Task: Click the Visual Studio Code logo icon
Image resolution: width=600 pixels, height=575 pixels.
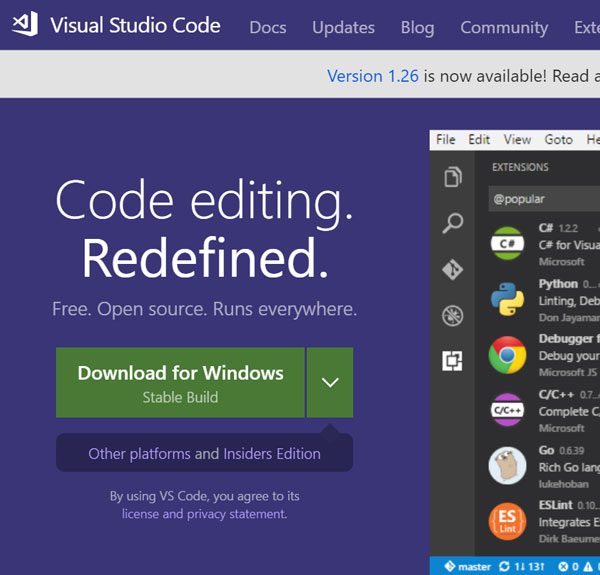Action: 25,24
